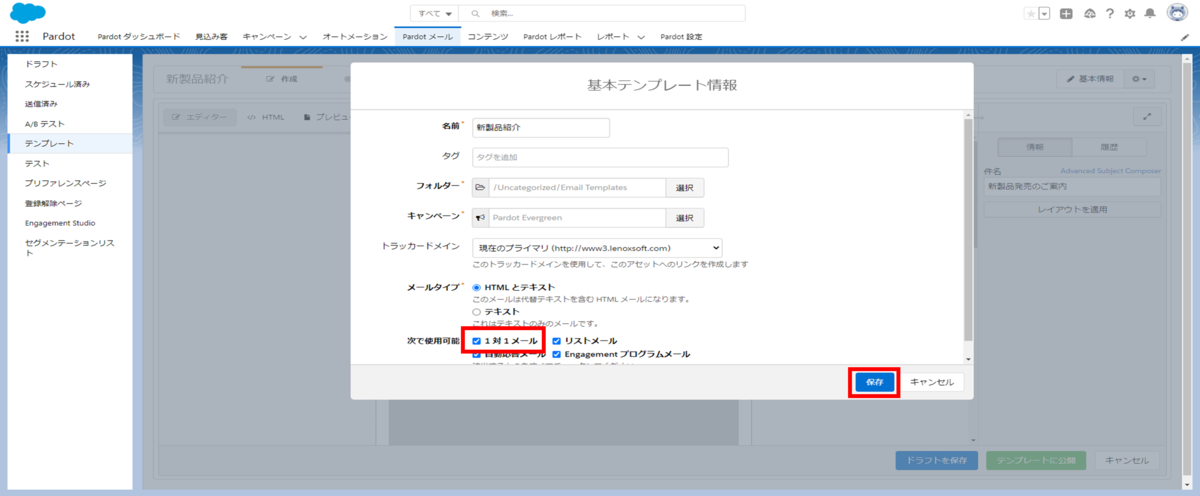Viewport: 1200px width, 496px height.
Task: Click the favorites star icon
Action: click(1030, 13)
